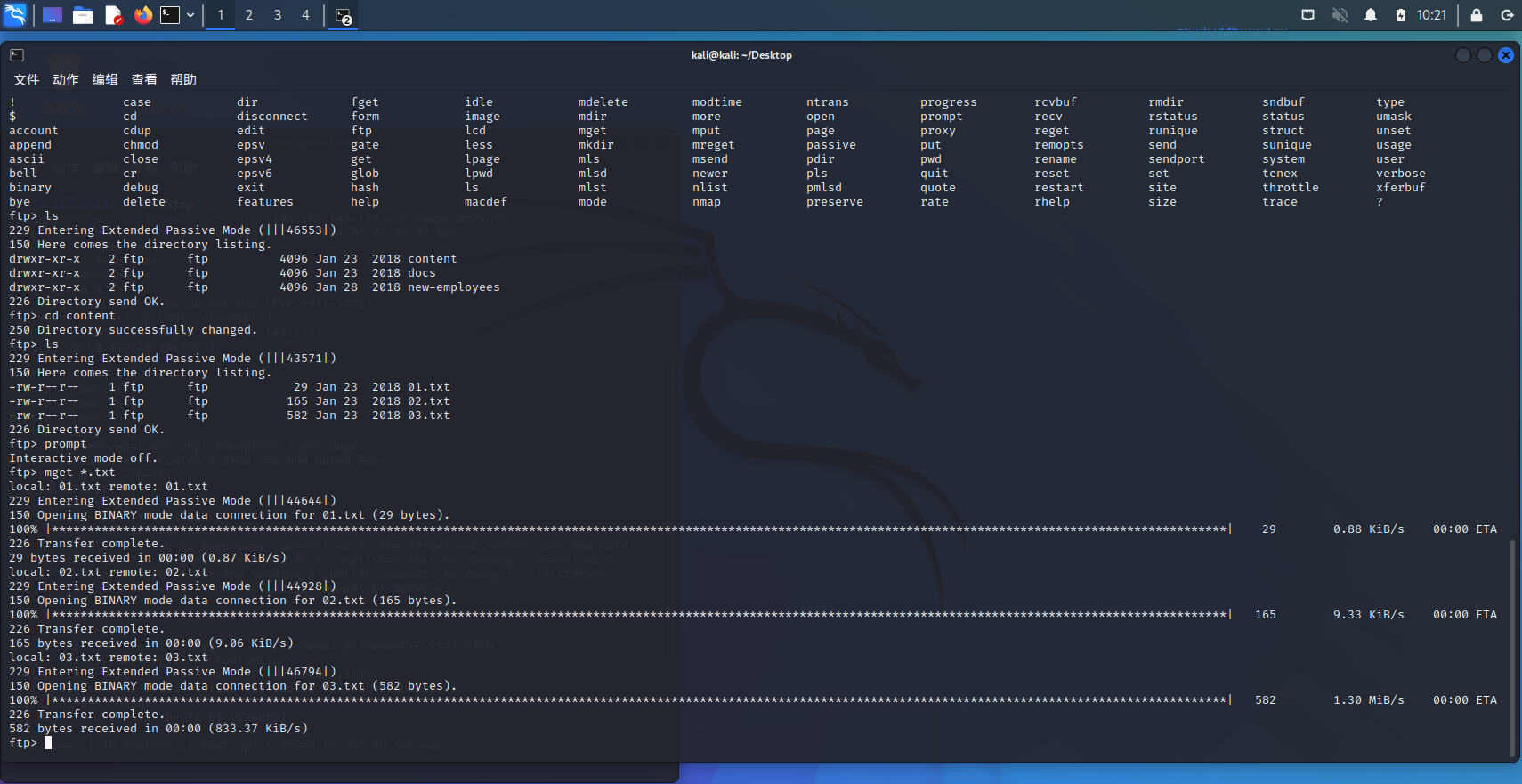Switch to workspace 1
Screen dimensions: 1522x784
(x=221, y=15)
